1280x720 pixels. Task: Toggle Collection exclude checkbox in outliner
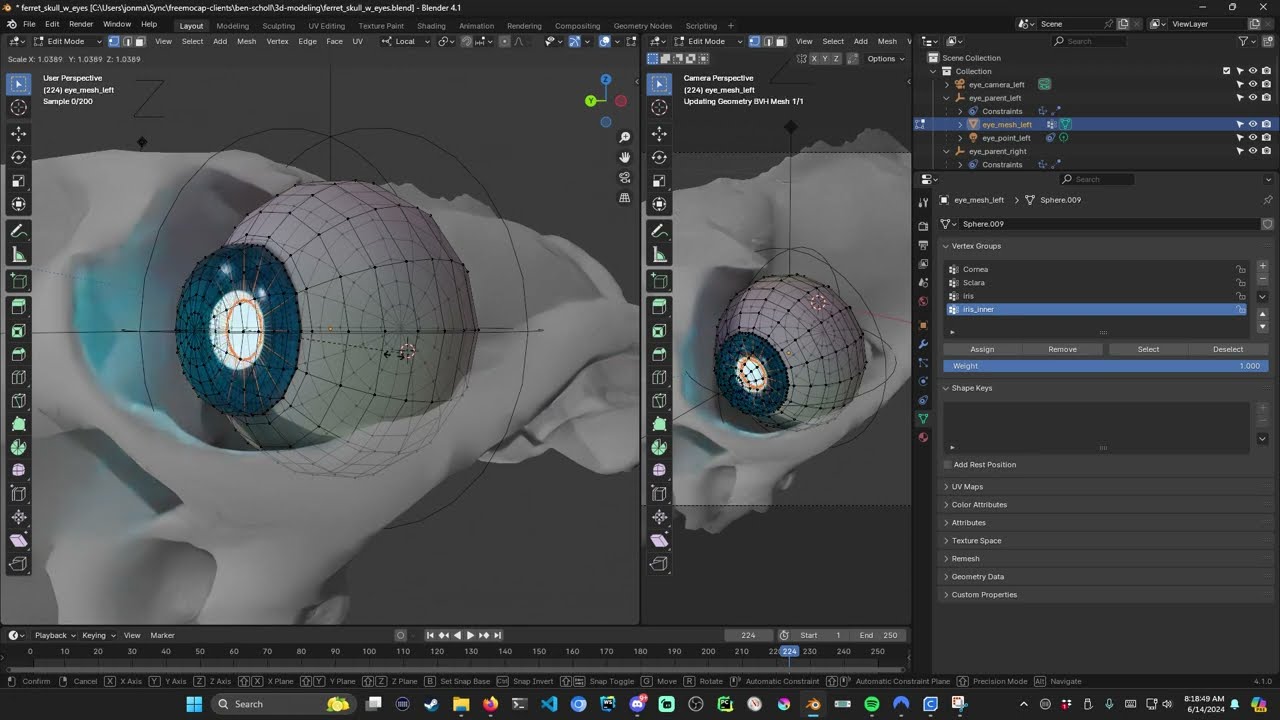1227,71
